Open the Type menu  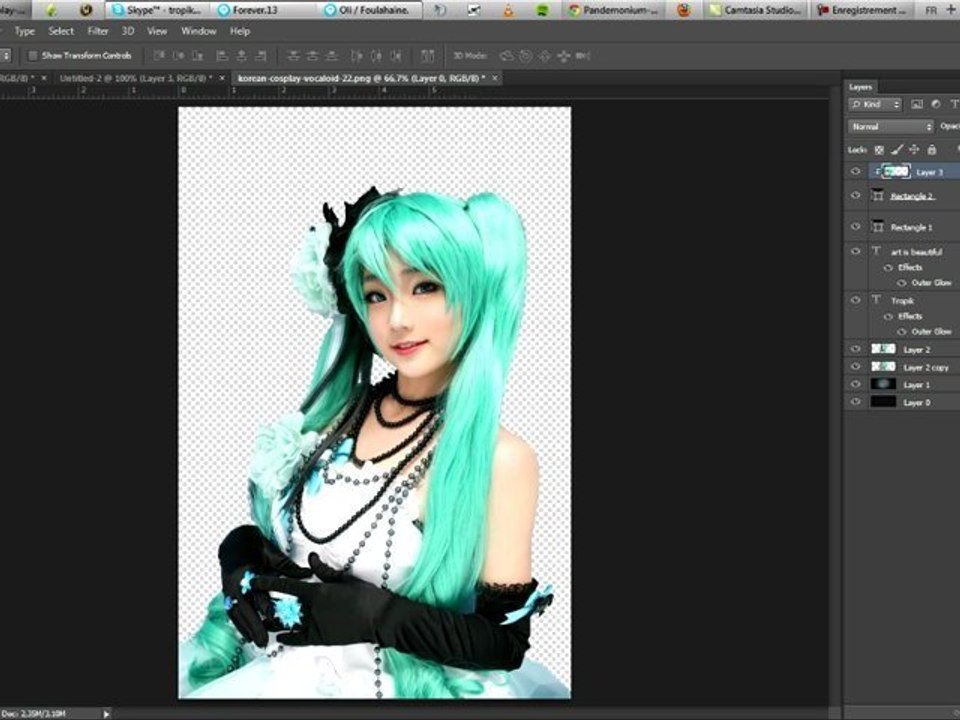point(24,31)
